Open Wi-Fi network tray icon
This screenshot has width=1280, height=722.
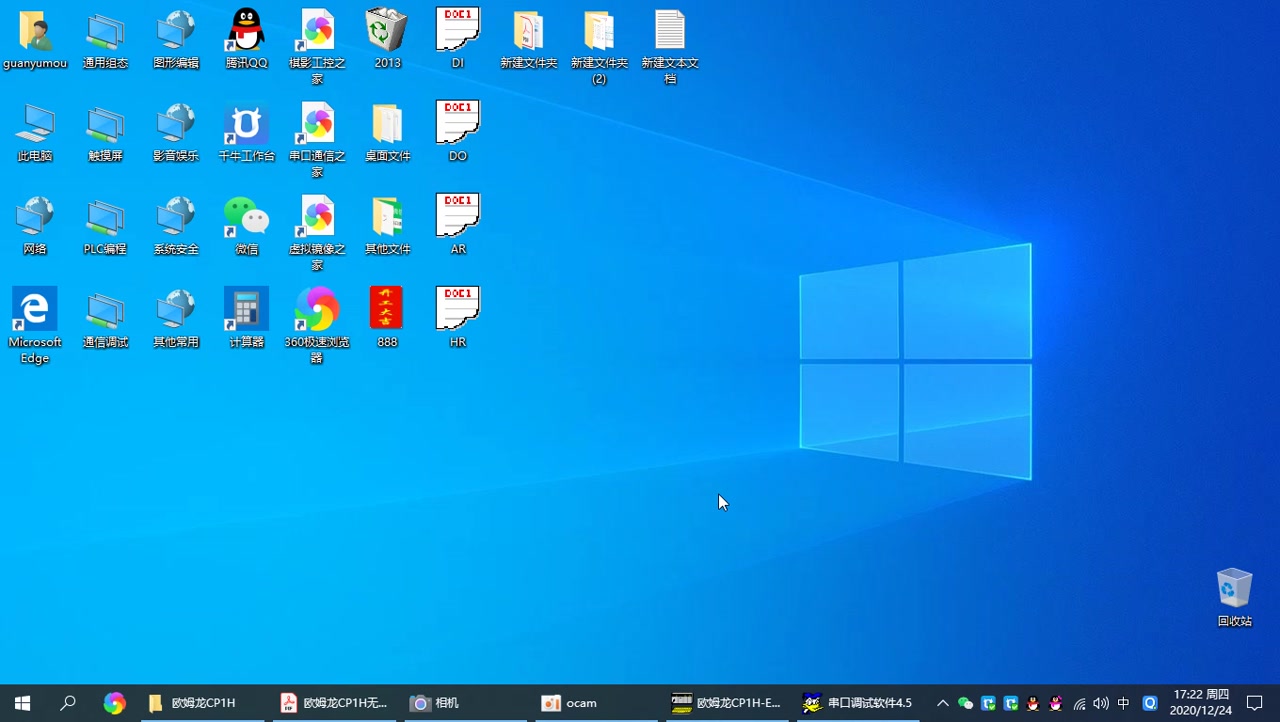click(x=1079, y=703)
